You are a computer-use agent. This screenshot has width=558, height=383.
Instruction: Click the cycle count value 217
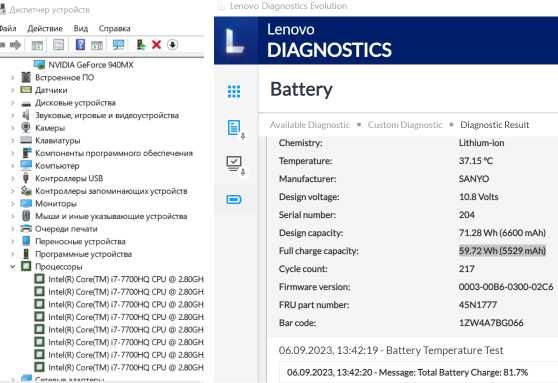click(x=467, y=269)
